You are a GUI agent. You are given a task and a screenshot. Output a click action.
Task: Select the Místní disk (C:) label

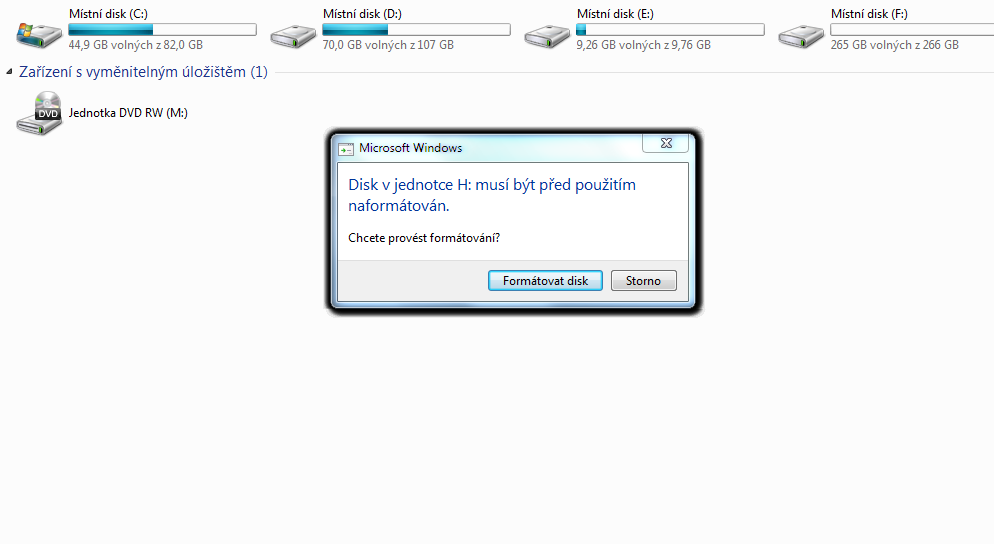(x=108, y=14)
